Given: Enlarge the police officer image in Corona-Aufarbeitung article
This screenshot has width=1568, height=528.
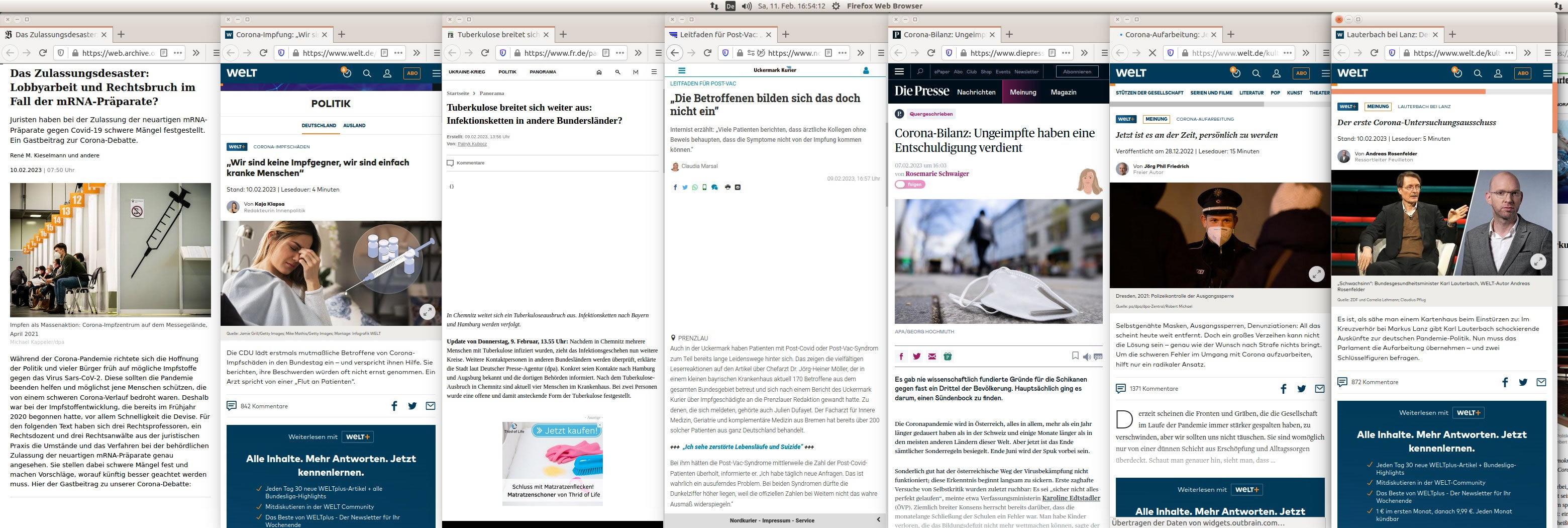Looking at the screenshot, I should click(1316, 274).
